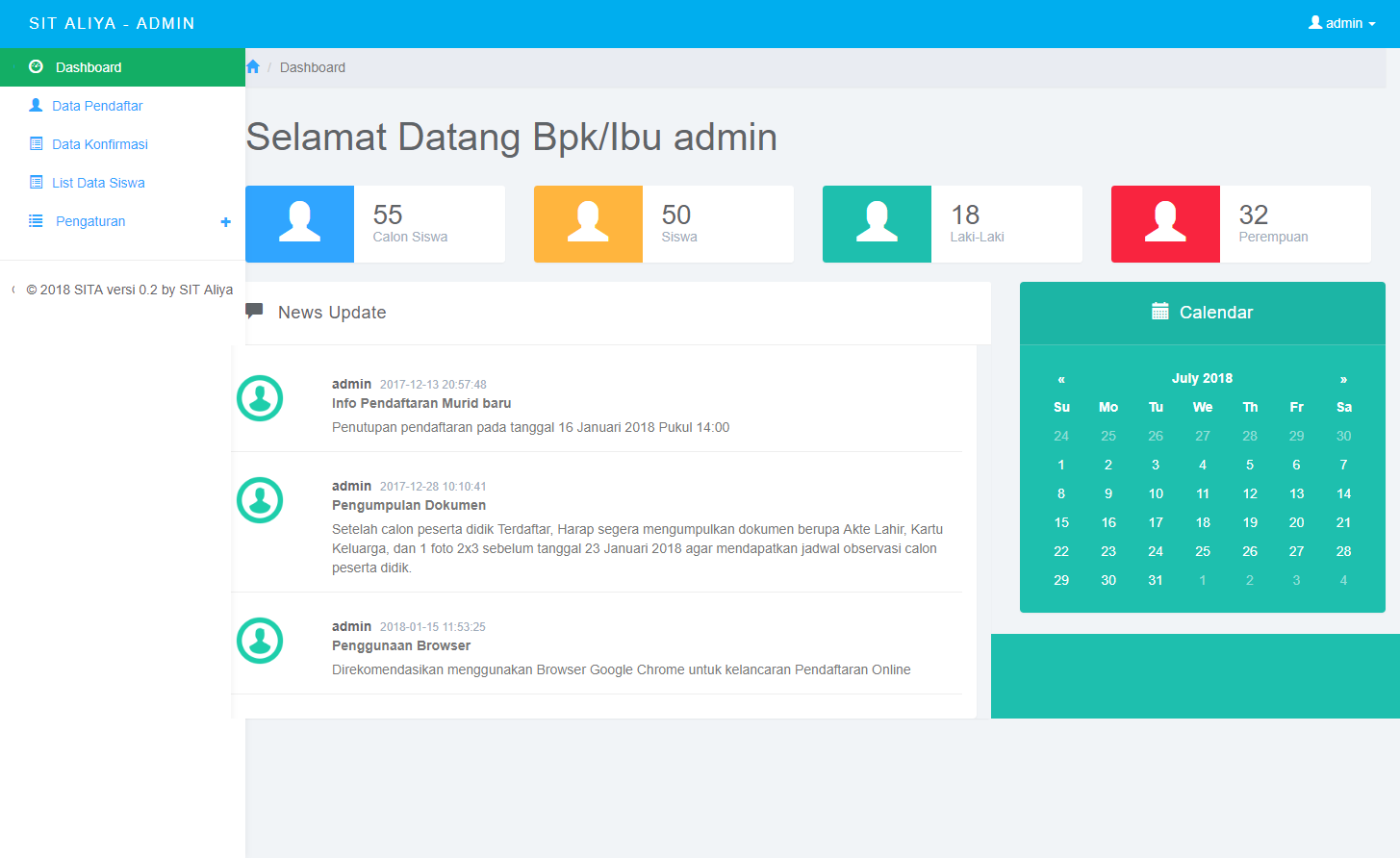Click the News Update speech bubble icon
This screenshot has width=1400, height=858.
pos(253,311)
